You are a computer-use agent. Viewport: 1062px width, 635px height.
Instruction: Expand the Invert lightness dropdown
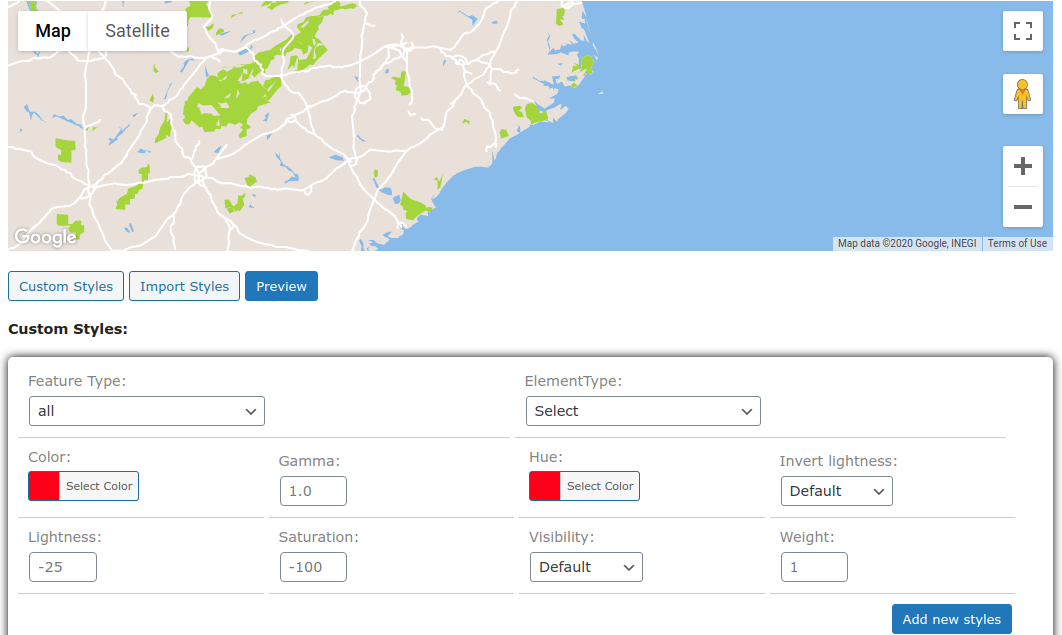click(x=836, y=490)
